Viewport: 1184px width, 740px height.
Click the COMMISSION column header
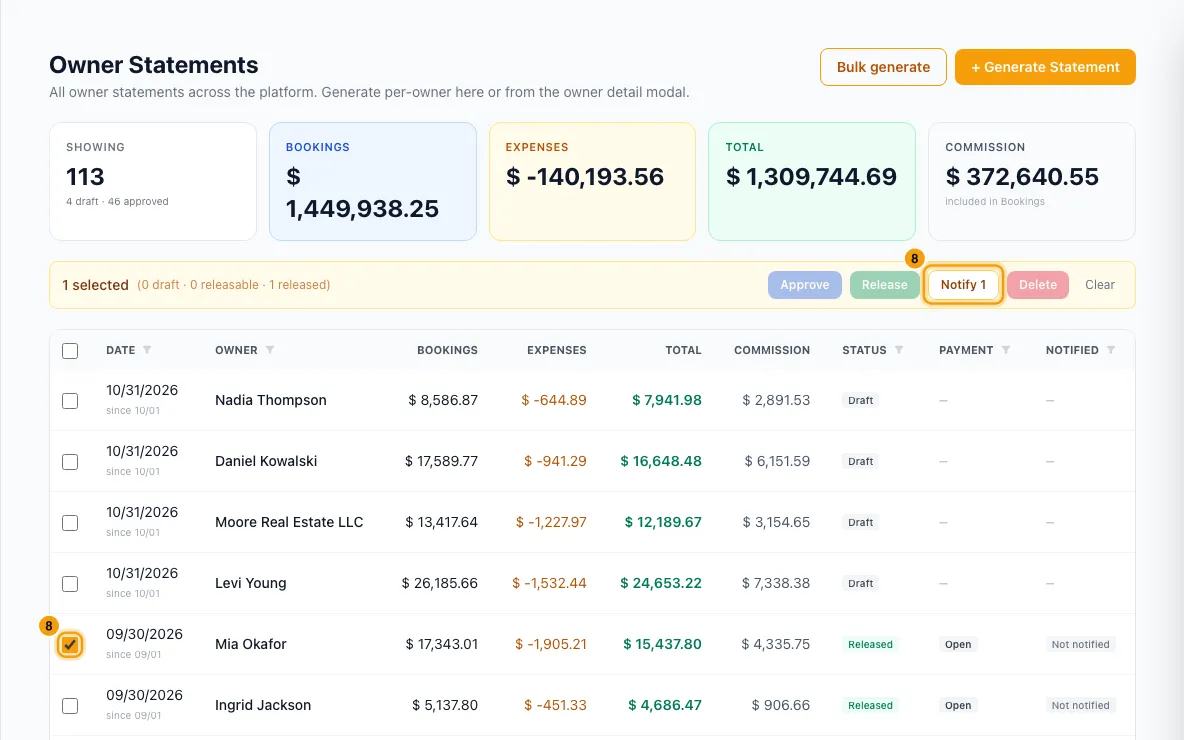click(772, 350)
